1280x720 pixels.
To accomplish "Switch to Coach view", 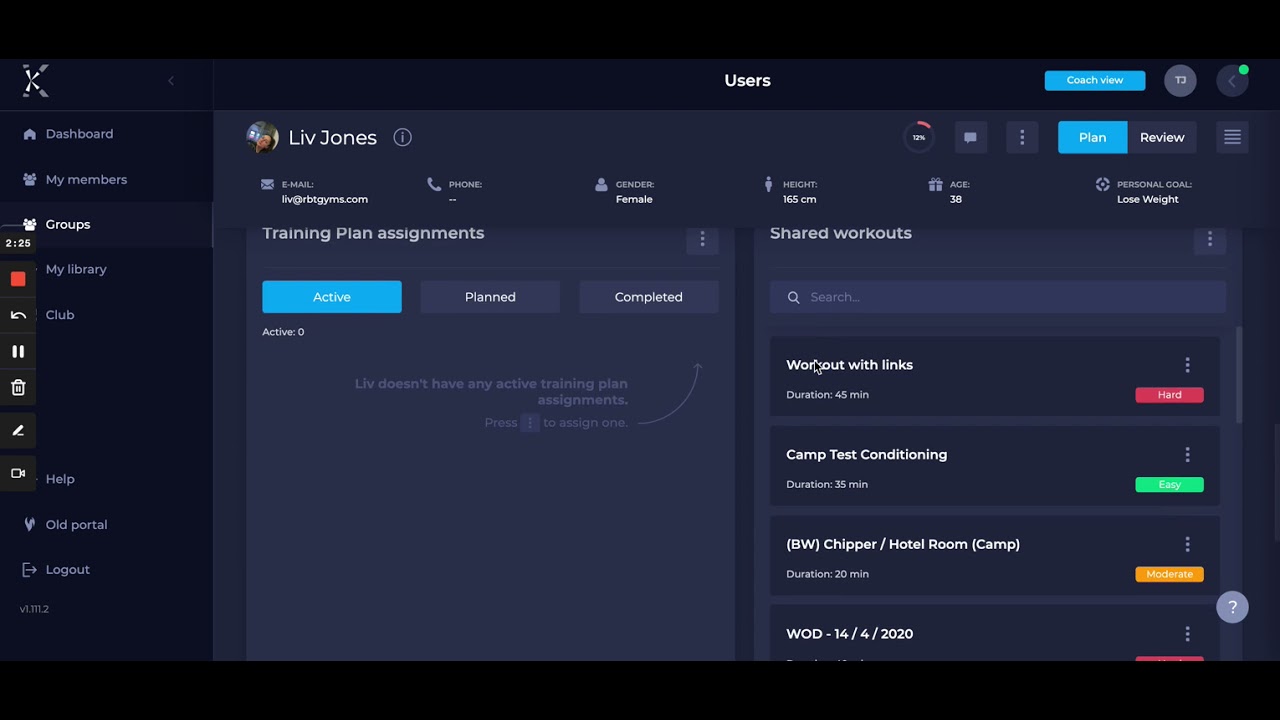I will point(1095,80).
